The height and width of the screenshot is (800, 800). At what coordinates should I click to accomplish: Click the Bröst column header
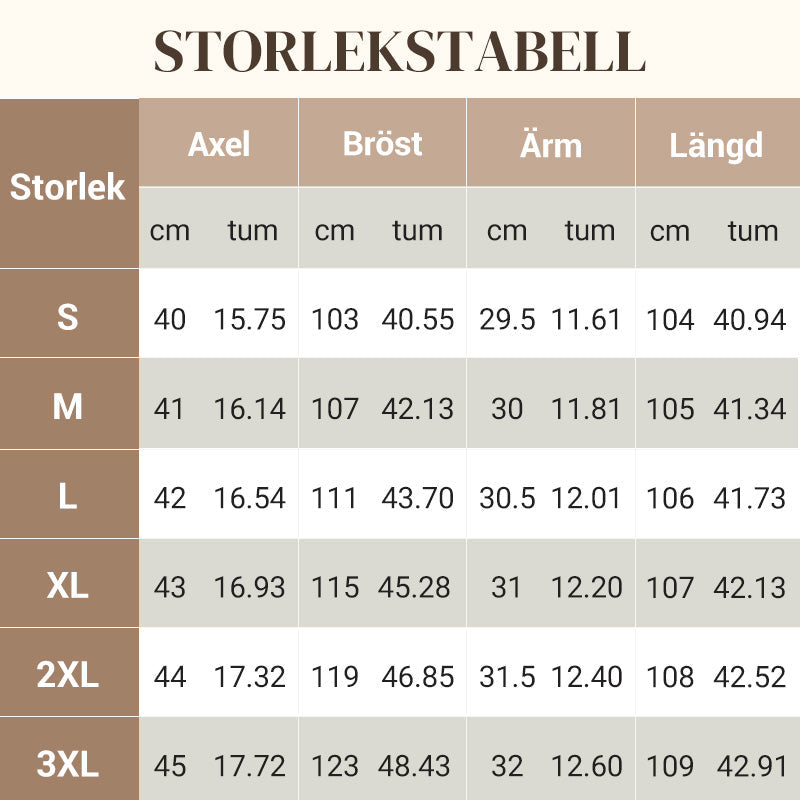point(382,143)
